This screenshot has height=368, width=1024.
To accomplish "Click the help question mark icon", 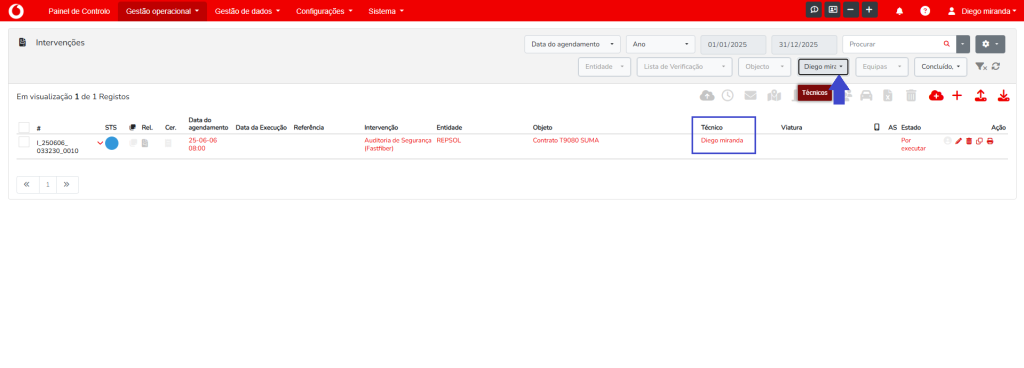I will click(x=925, y=11).
